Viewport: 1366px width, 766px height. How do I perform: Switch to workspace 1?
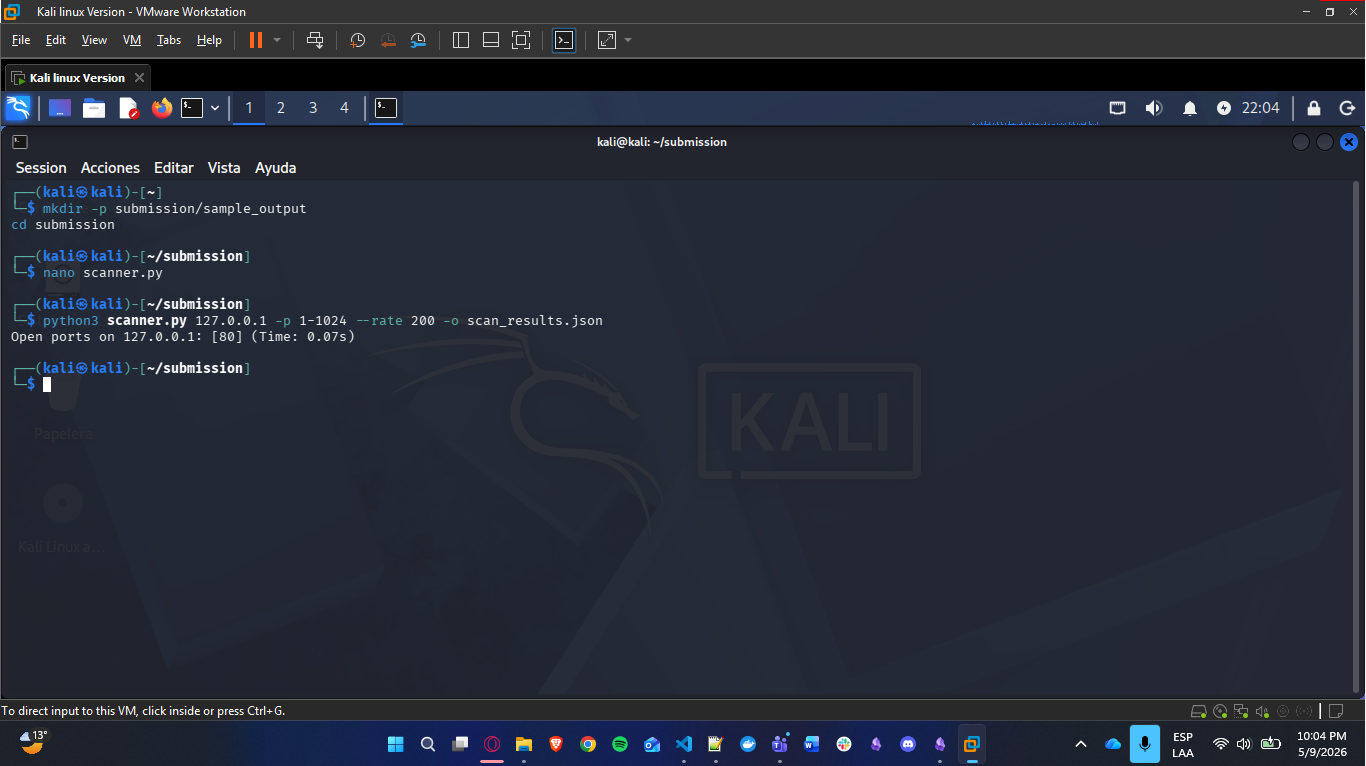249,108
